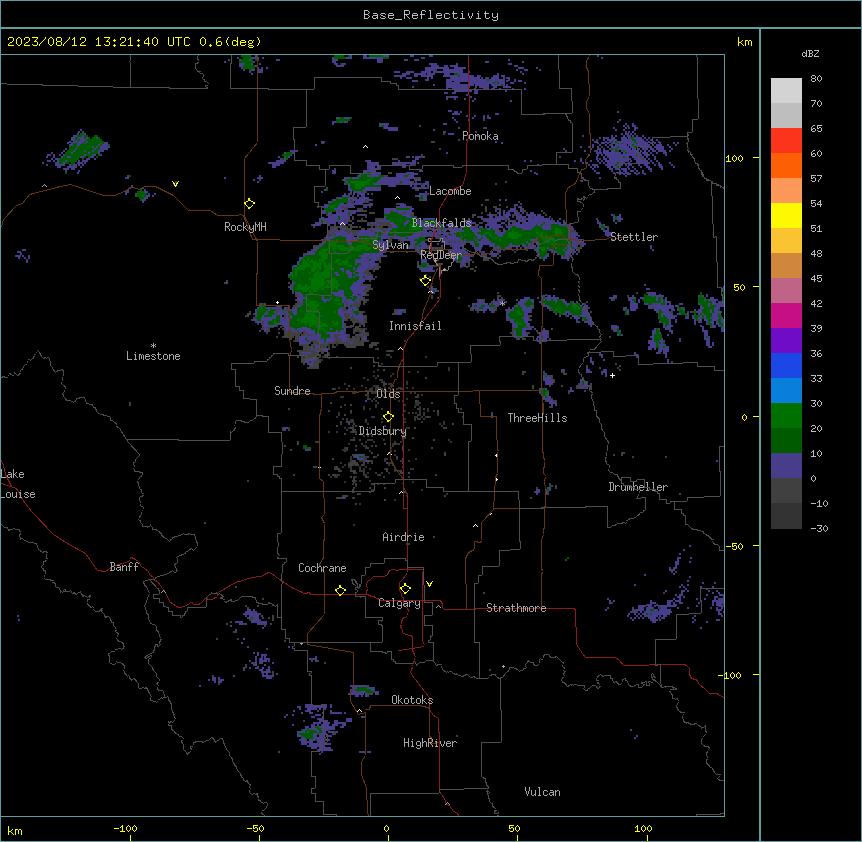Screen dimensions: 862x842
Task: Click the salmon swatch between 57 and 54
Action: click(x=786, y=191)
